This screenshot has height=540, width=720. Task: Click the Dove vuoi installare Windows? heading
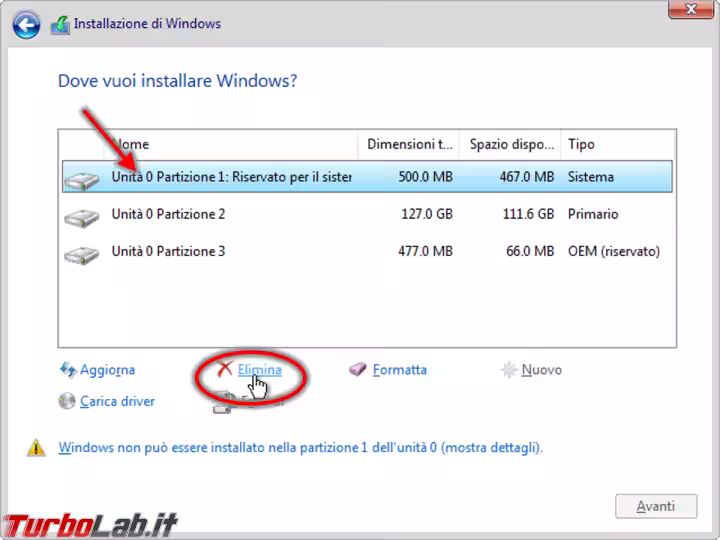178,81
